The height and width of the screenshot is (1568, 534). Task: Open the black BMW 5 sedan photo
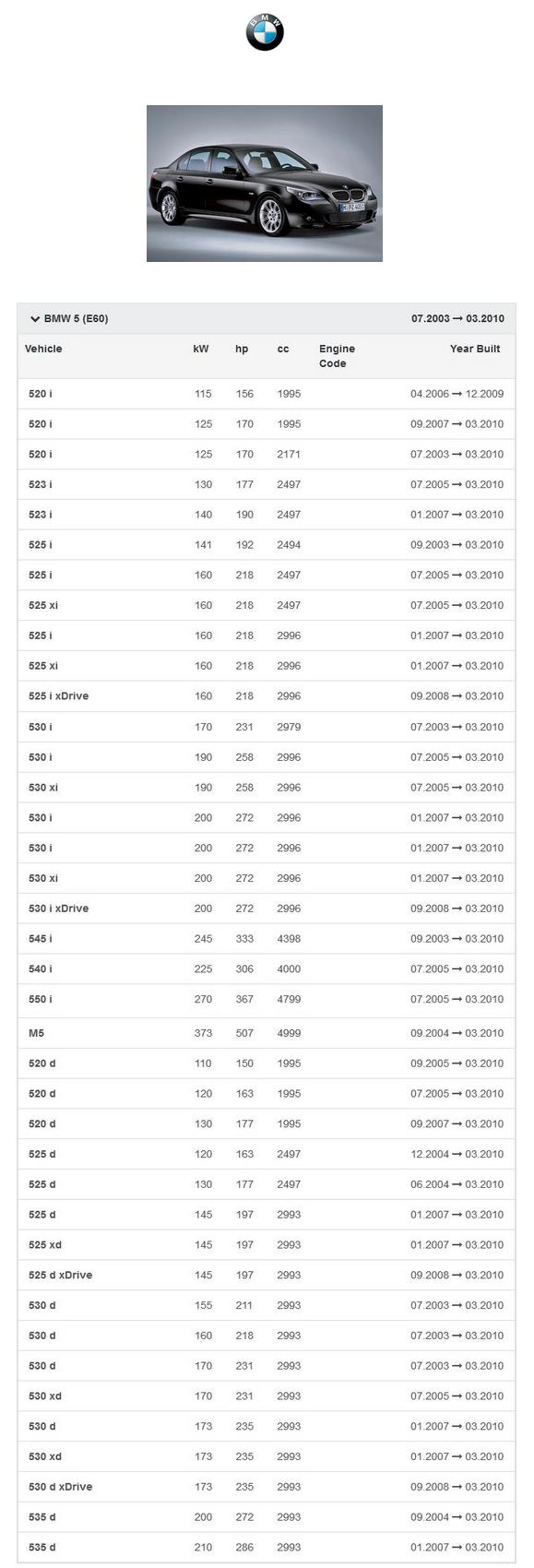265,183
